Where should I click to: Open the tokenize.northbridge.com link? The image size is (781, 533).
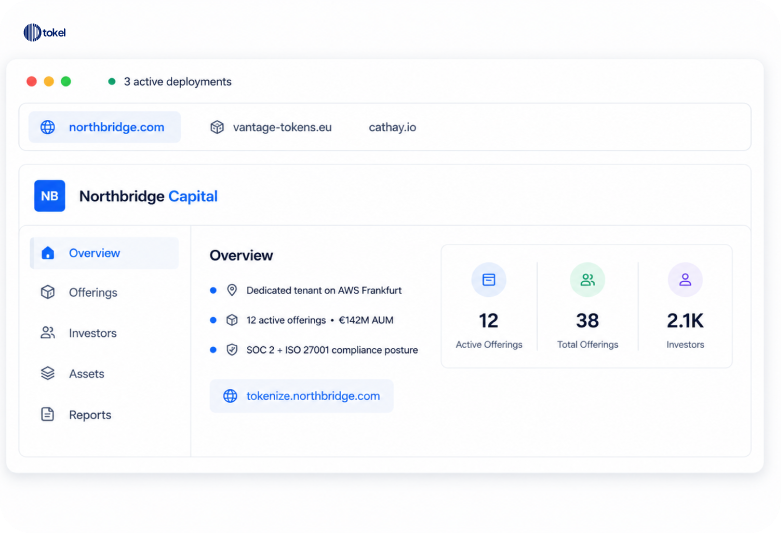click(x=301, y=396)
